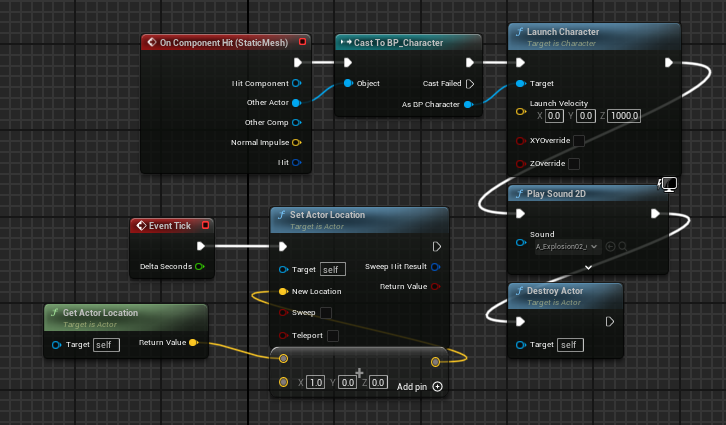
Task: Select the Get Actor Location node title
Action: pos(100,312)
